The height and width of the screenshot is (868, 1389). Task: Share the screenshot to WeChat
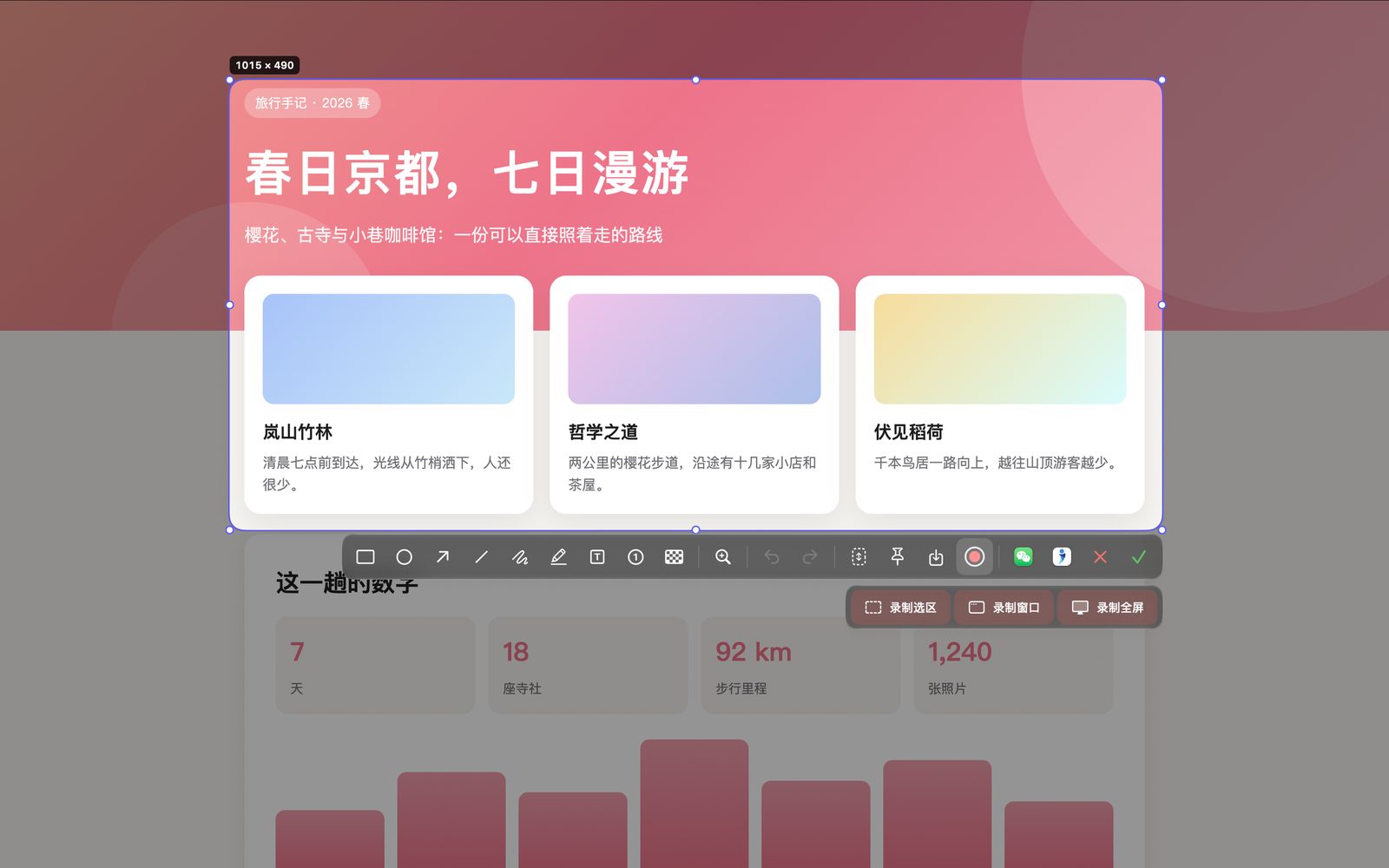point(1023,557)
